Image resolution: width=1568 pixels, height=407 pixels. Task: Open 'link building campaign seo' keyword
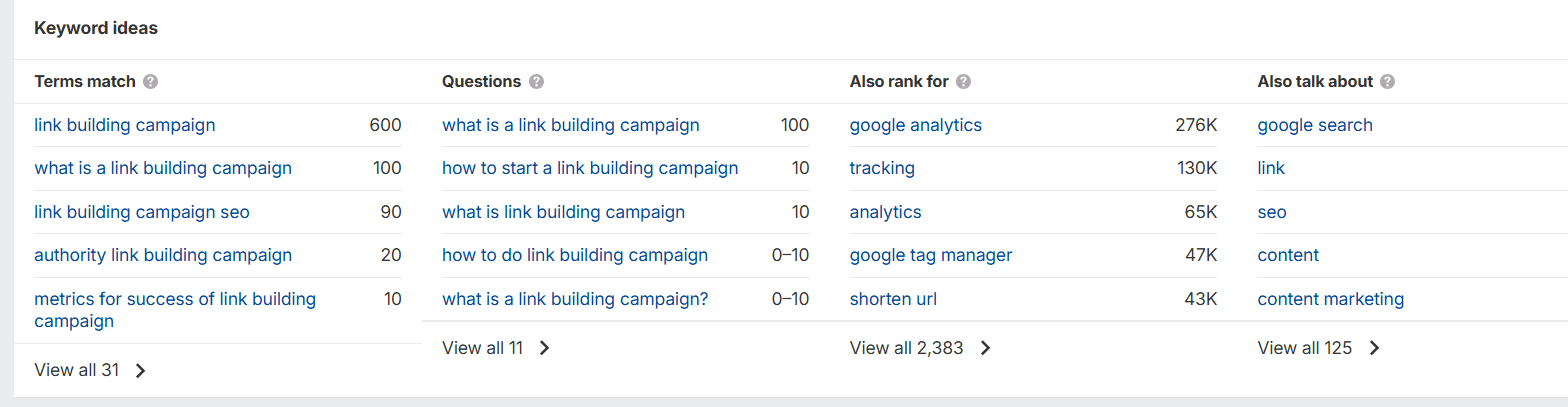pyautogui.click(x=142, y=212)
